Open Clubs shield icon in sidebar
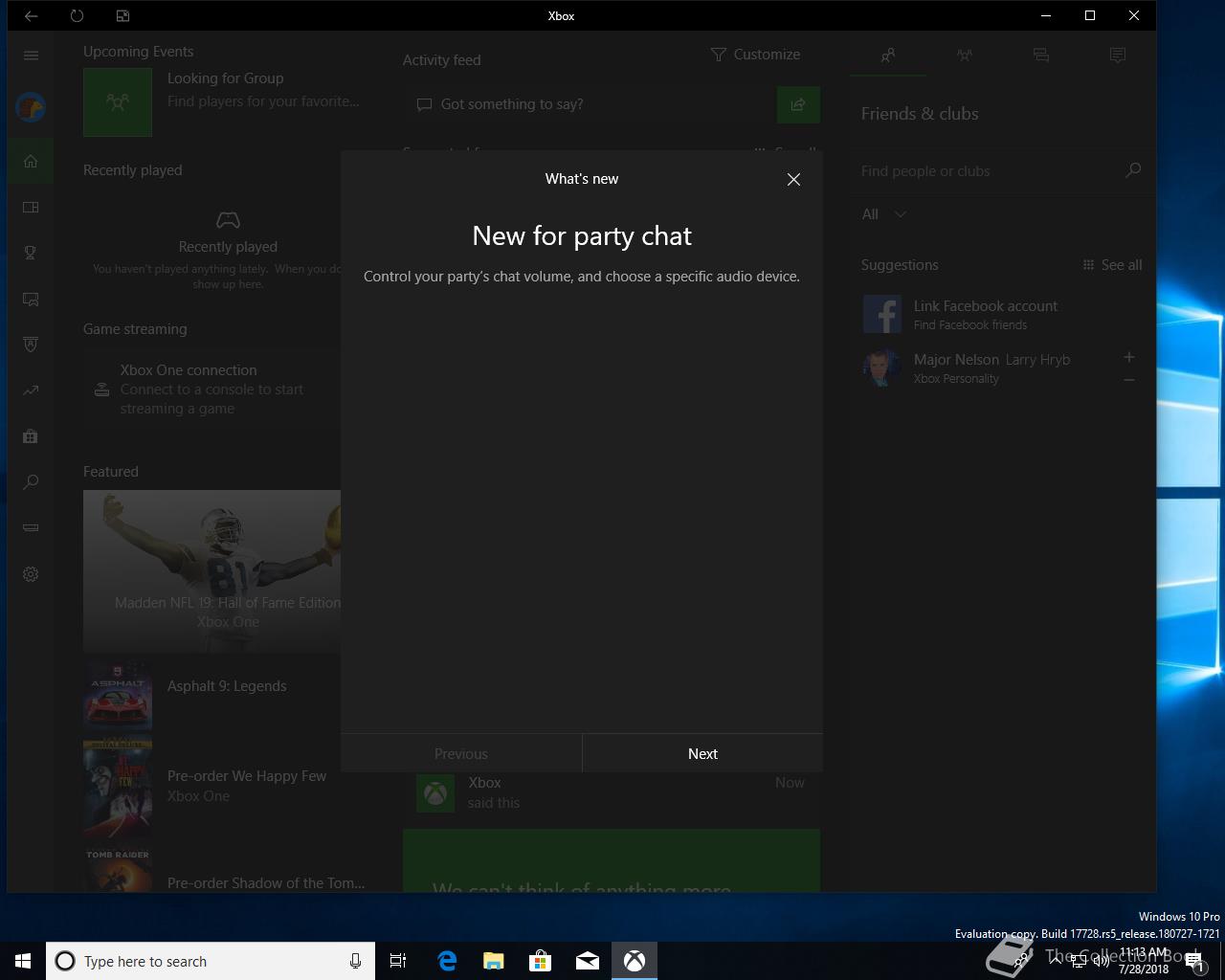 click(x=31, y=345)
